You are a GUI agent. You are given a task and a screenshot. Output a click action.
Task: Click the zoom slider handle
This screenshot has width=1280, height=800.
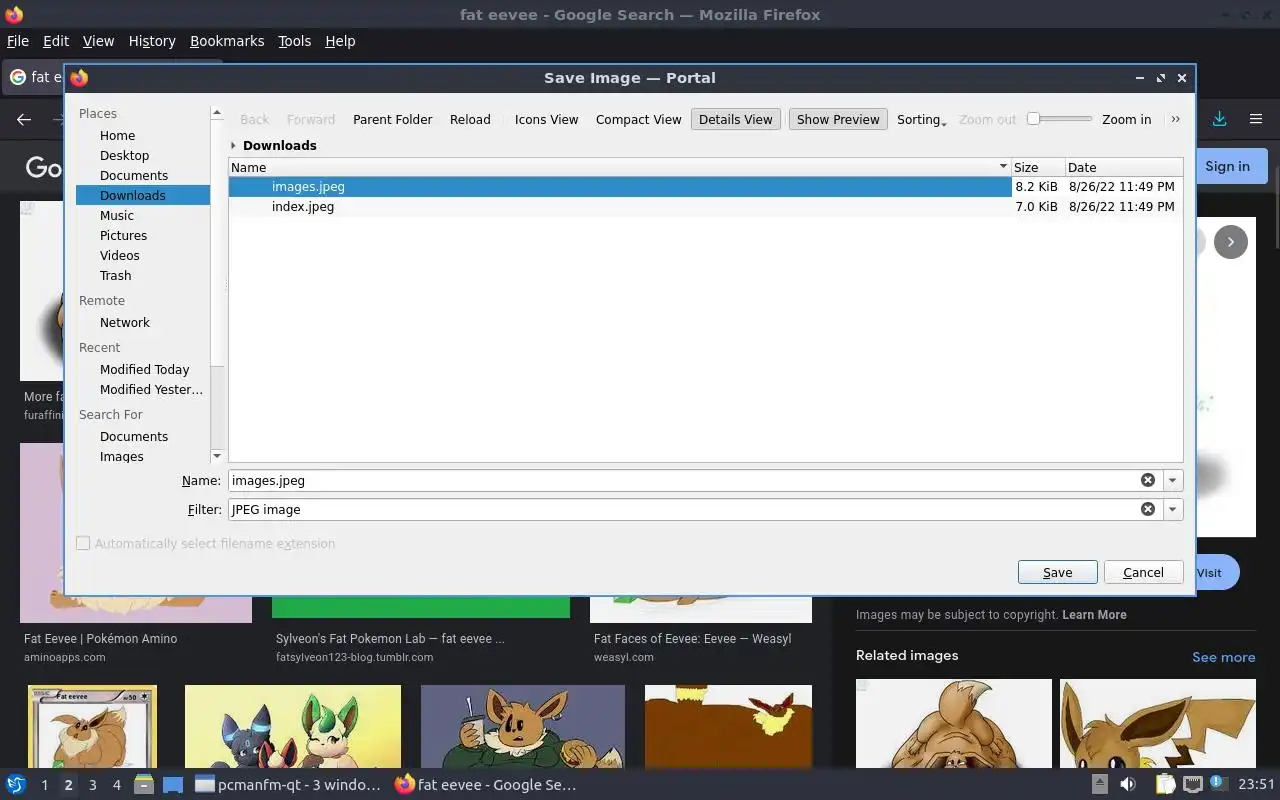click(1034, 118)
